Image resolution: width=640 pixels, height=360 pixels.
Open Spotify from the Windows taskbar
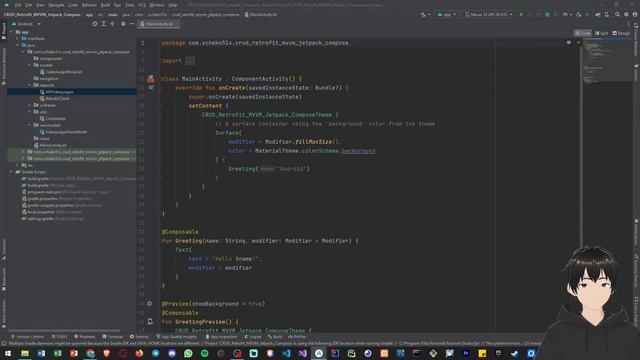coord(204,353)
